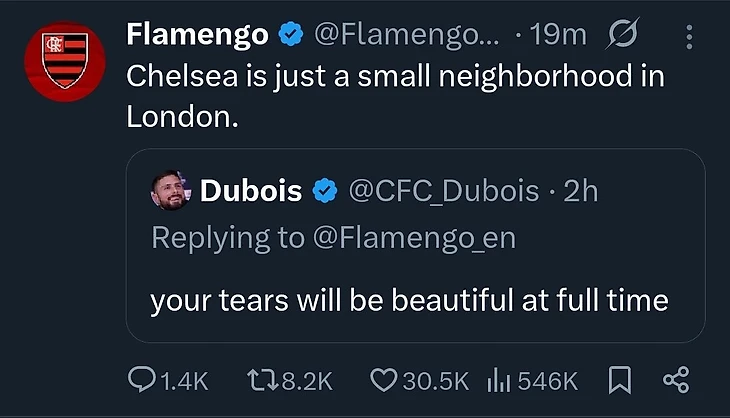Repost the Flamengo tweet
This screenshot has height=418, width=730.
[x=260, y=380]
